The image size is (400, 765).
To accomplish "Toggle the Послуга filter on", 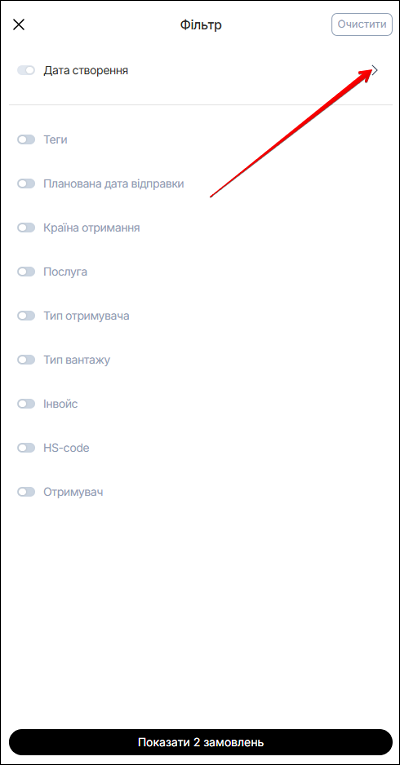I will [x=26, y=272].
